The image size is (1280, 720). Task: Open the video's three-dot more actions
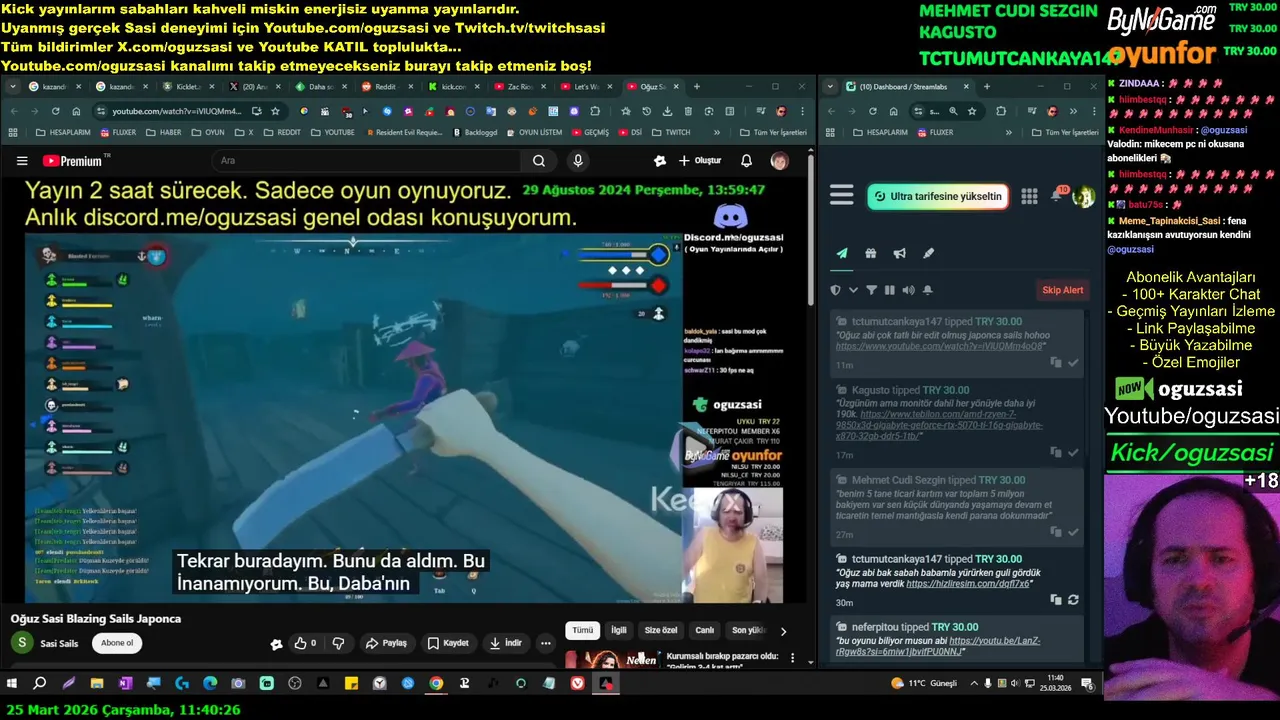[x=545, y=643]
